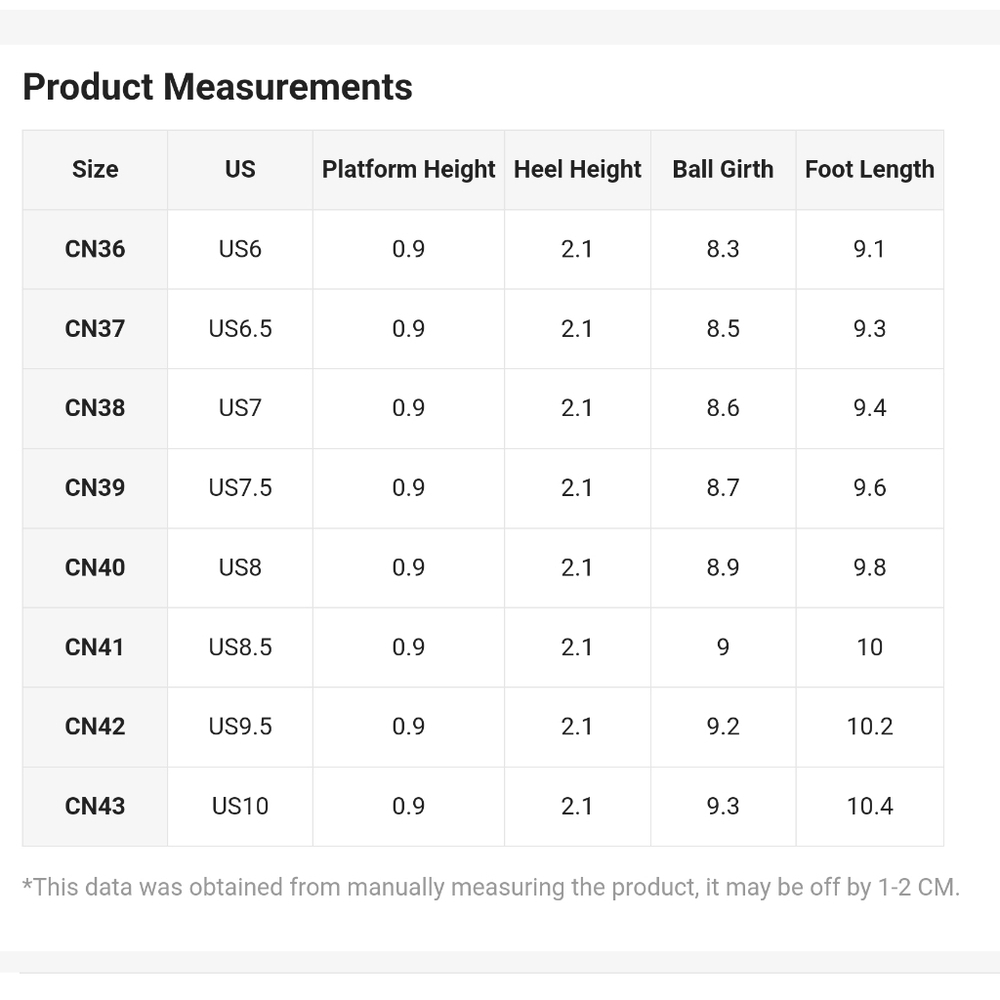Click the 10.4 foot length value

pyautogui.click(x=869, y=806)
